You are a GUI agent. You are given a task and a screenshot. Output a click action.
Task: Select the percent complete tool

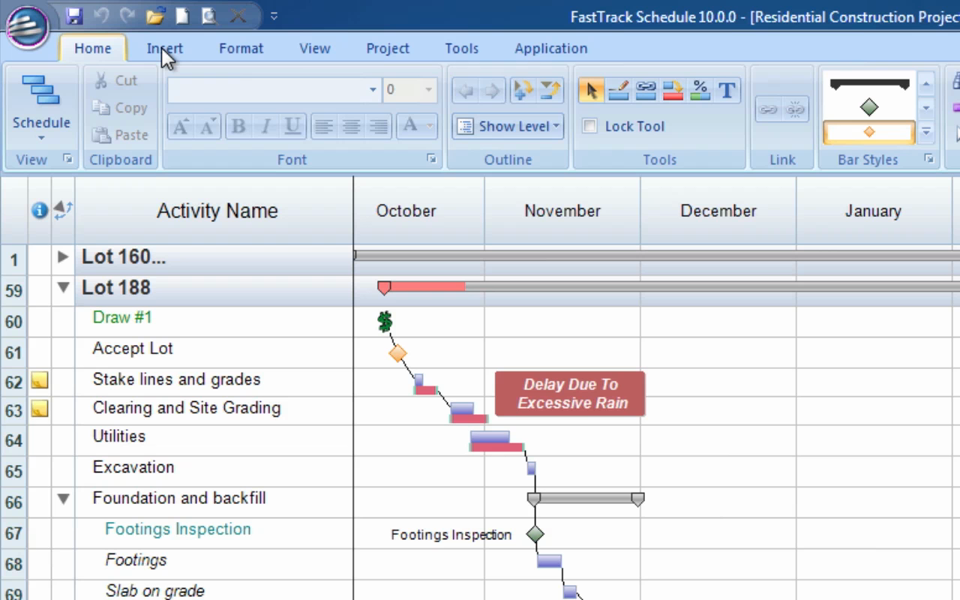click(700, 91)
